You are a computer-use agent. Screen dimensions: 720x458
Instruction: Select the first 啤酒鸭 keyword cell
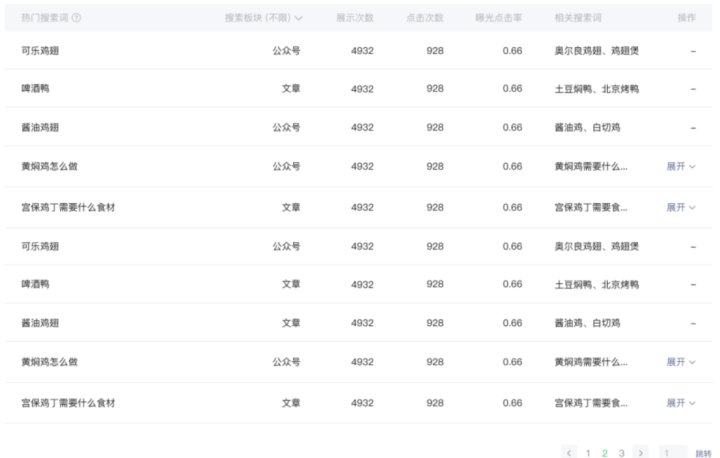click(x=35, y=88)
